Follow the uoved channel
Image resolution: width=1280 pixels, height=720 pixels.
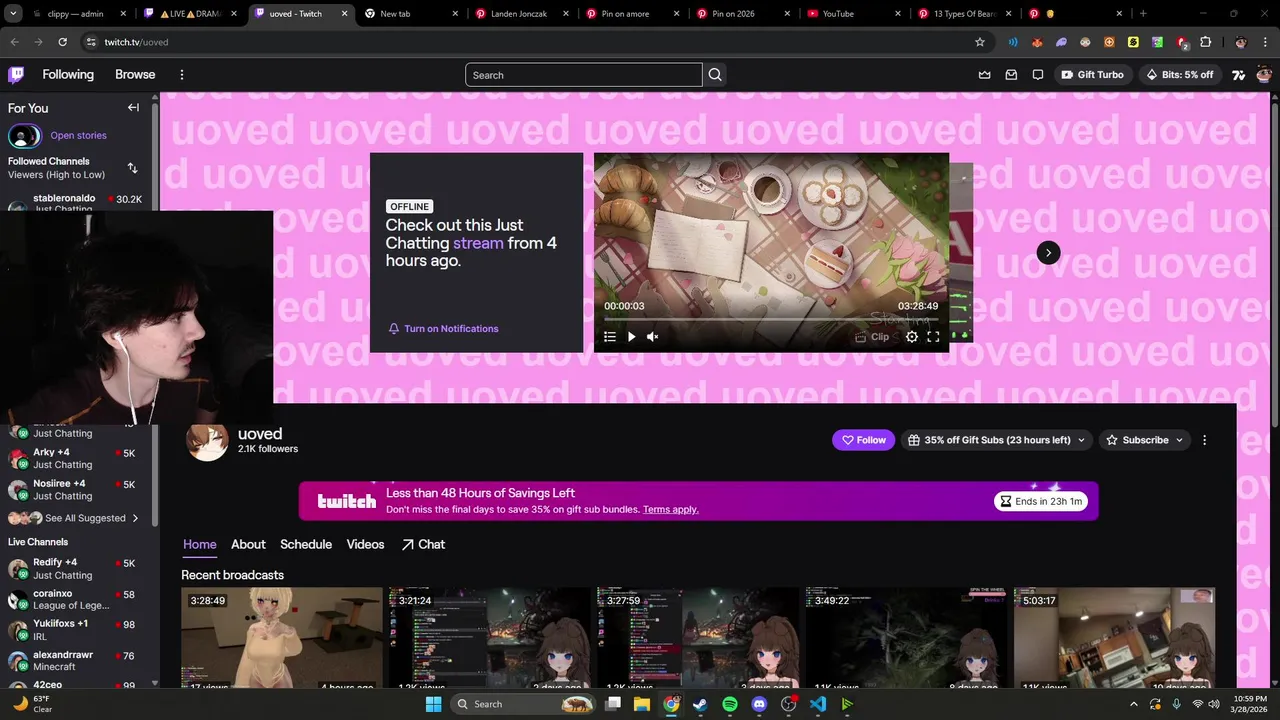[x=863, y=440]
